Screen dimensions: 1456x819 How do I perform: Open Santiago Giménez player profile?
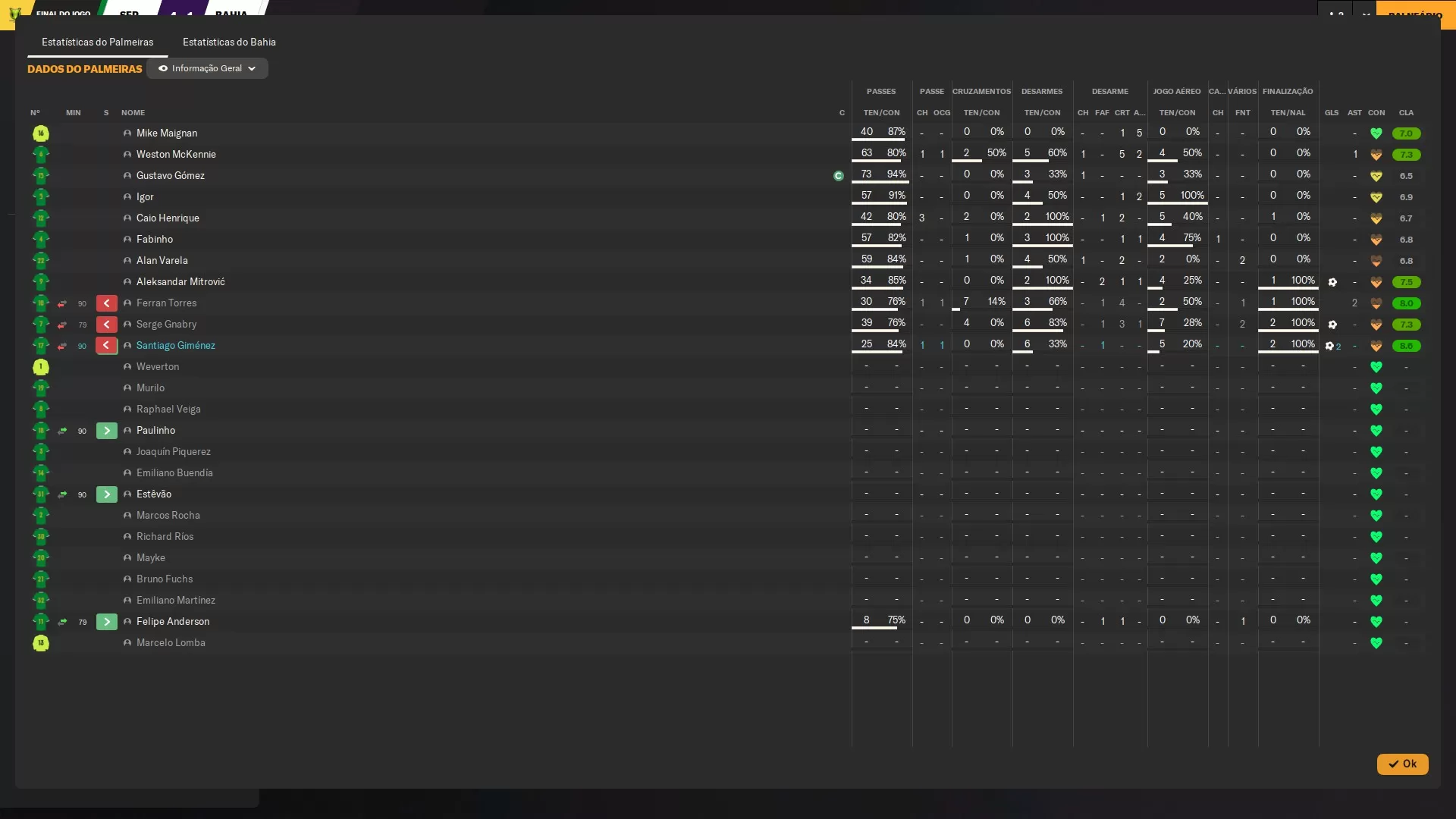coord(176,346)
